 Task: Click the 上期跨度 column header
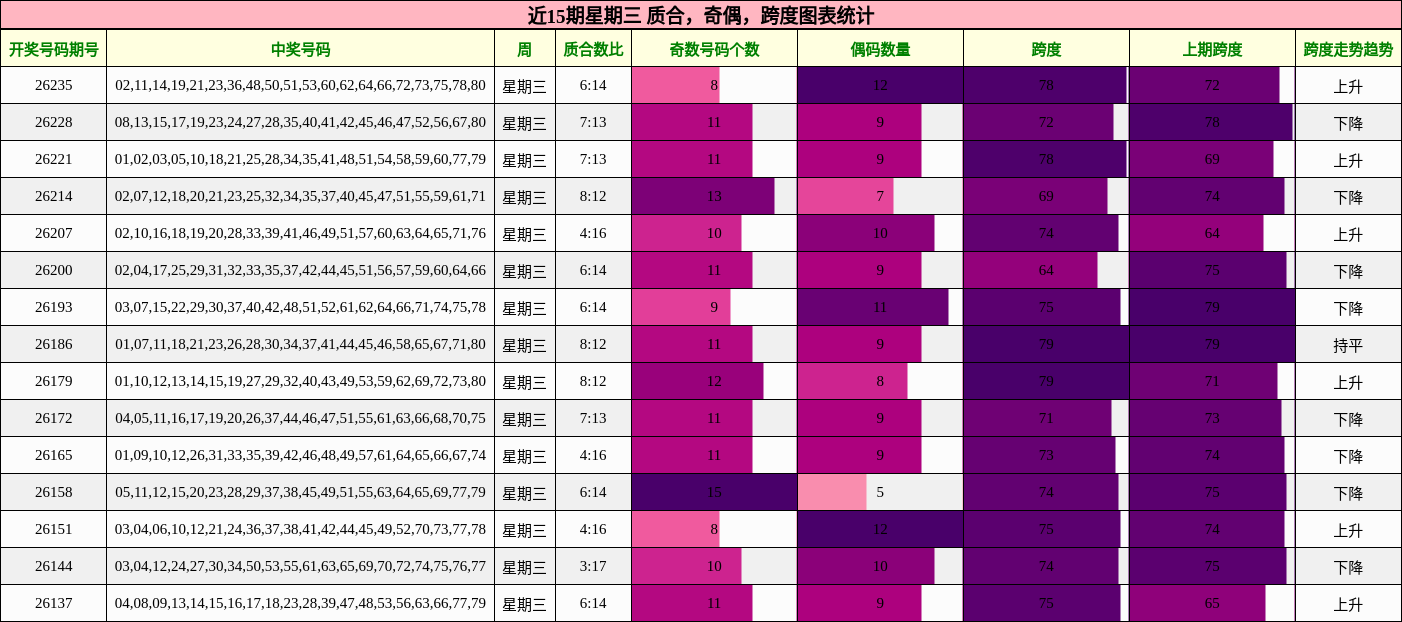(x=1212, y=48)
